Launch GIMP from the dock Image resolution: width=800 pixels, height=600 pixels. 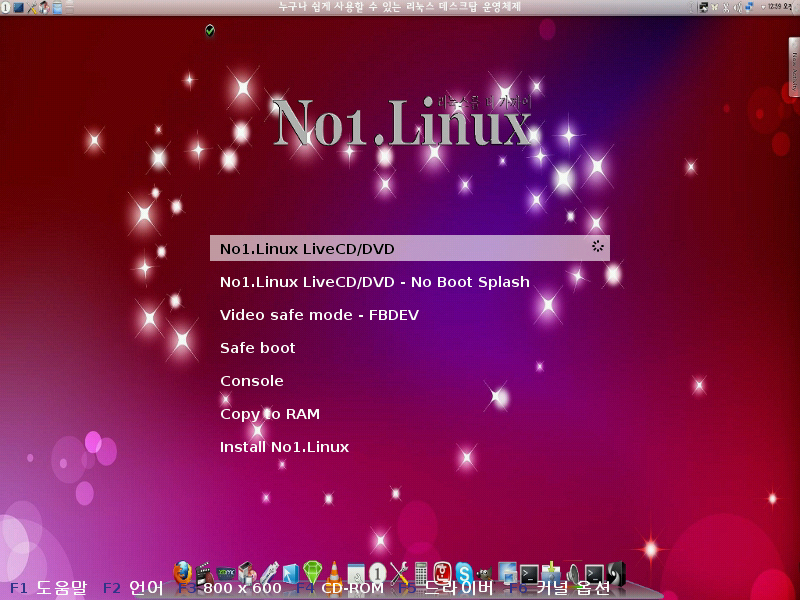tap(485, 573)
